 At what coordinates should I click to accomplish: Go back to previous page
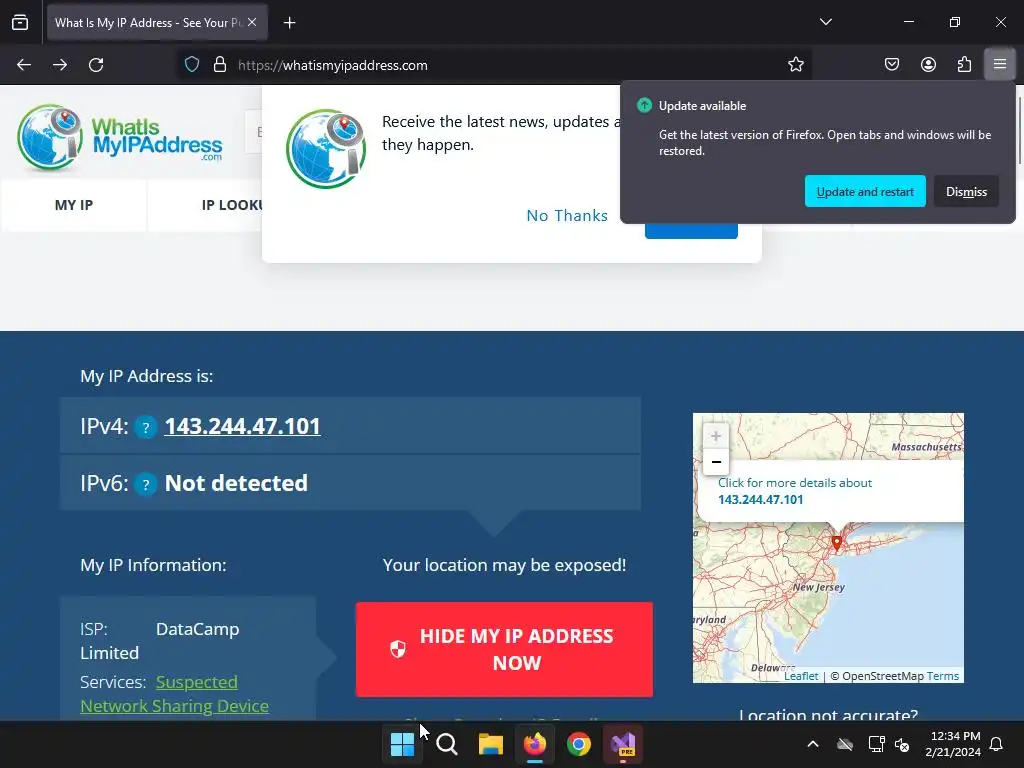click(24, 65)
